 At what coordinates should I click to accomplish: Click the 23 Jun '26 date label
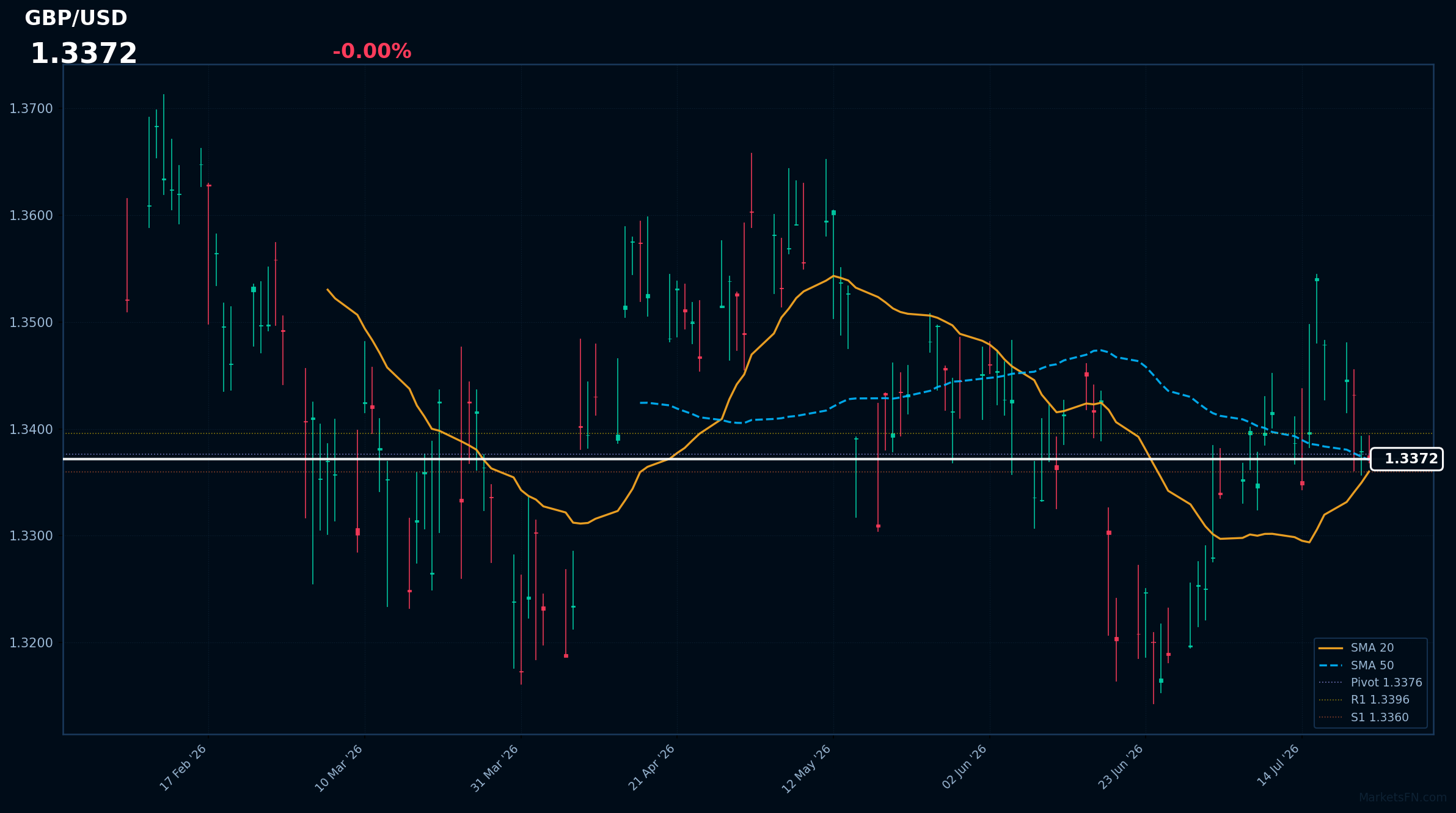[x=1121, y=767]
